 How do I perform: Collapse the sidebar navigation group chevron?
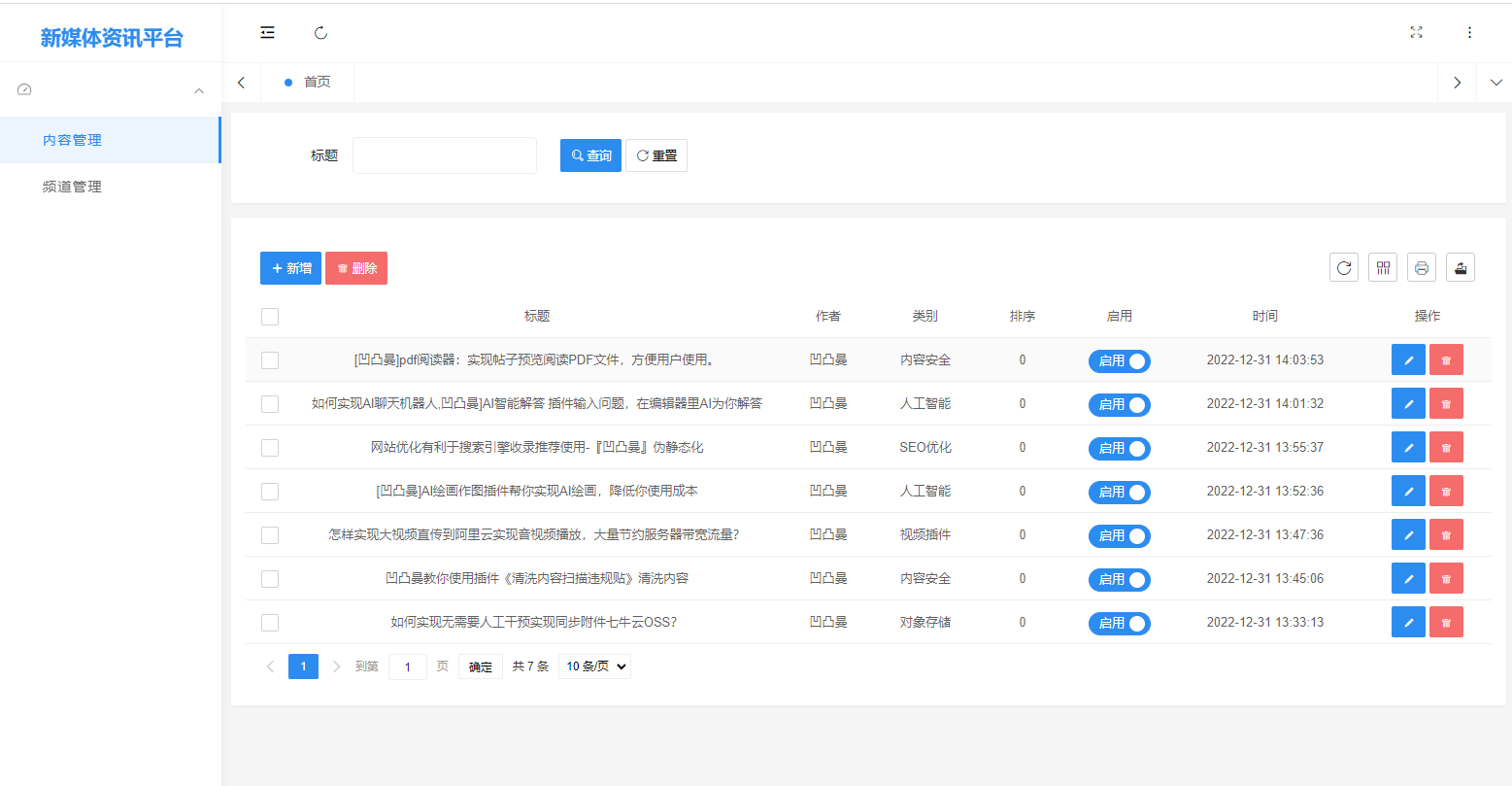(198, 88)
